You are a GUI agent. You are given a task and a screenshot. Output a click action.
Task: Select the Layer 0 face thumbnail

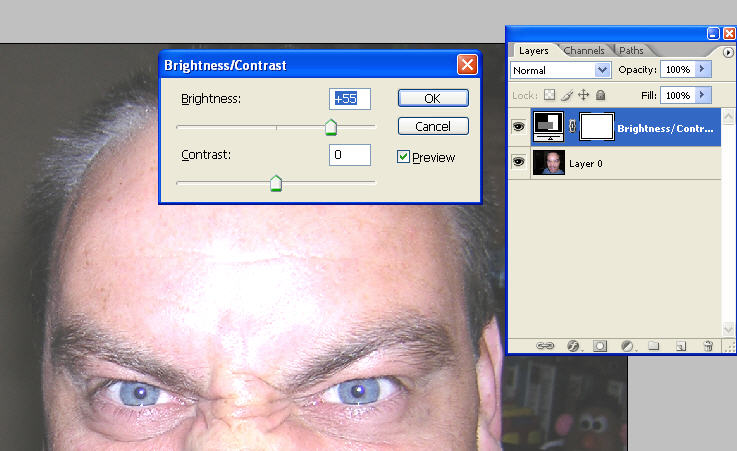click(549, 163)
